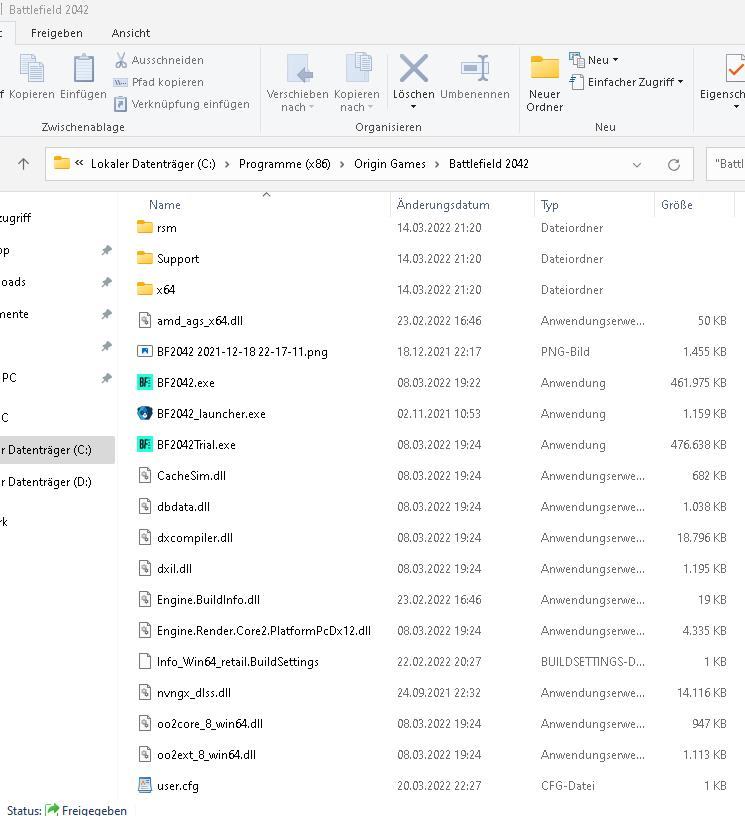Click Origin Games breadcrumb
The image size is (745, 816).
(x=390, y=164)
